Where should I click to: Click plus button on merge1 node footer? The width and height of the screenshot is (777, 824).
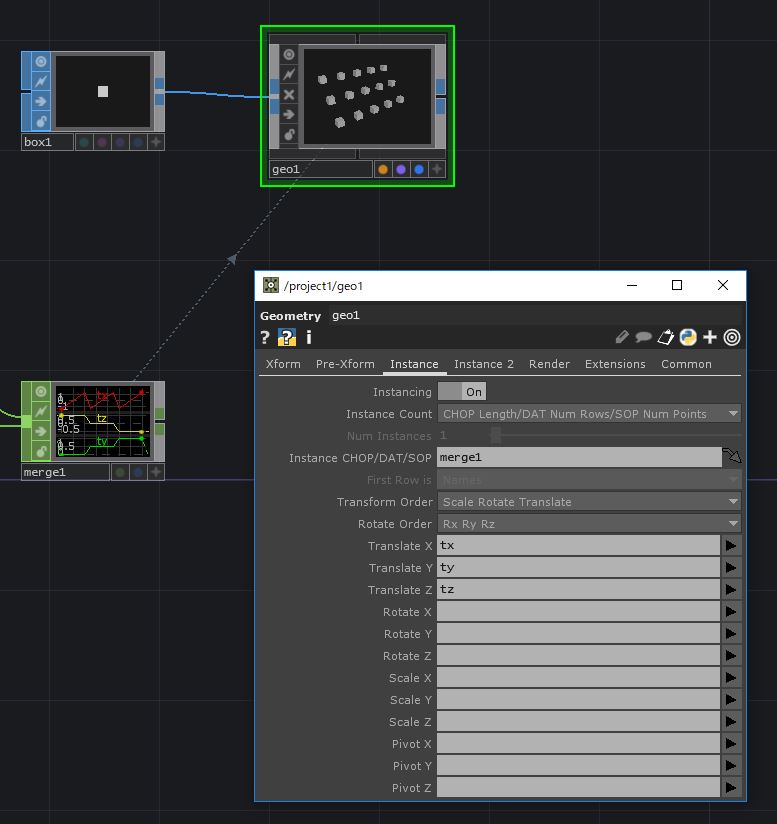pyautogui.click(x=156, y=472)
